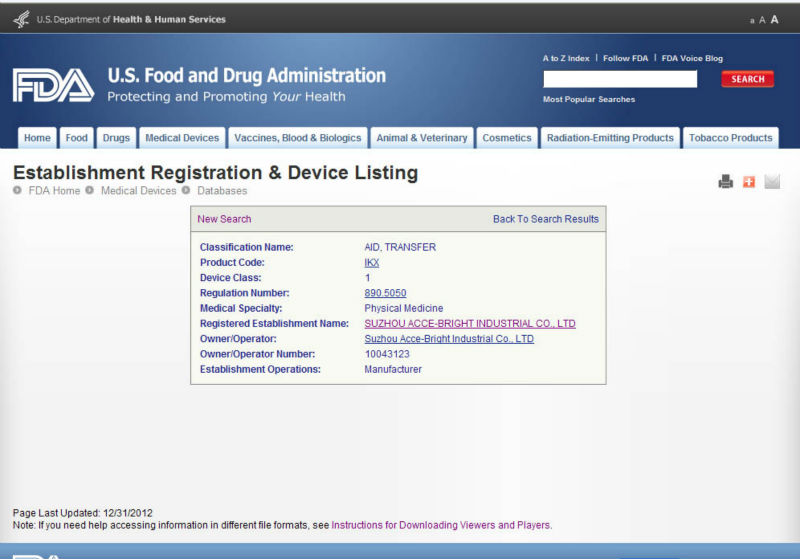Click the red SEARCH button
The height and width of the screenshot is (559, 800).
point(747,79)
